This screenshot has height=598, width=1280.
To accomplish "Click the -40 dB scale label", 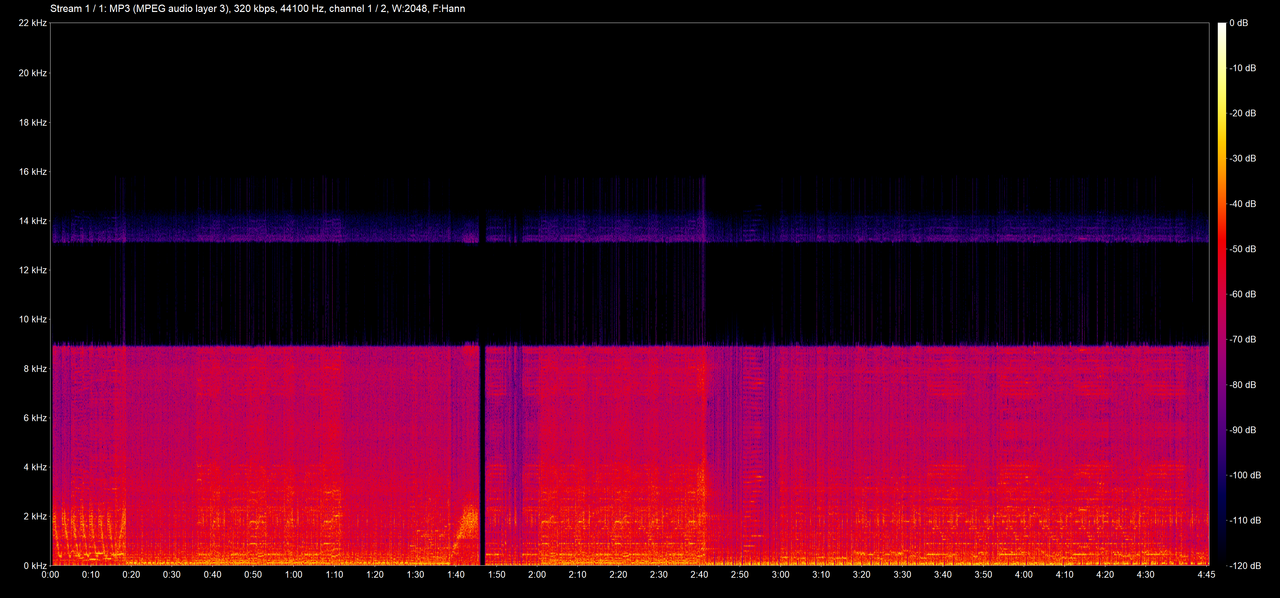I will 1245,204.
